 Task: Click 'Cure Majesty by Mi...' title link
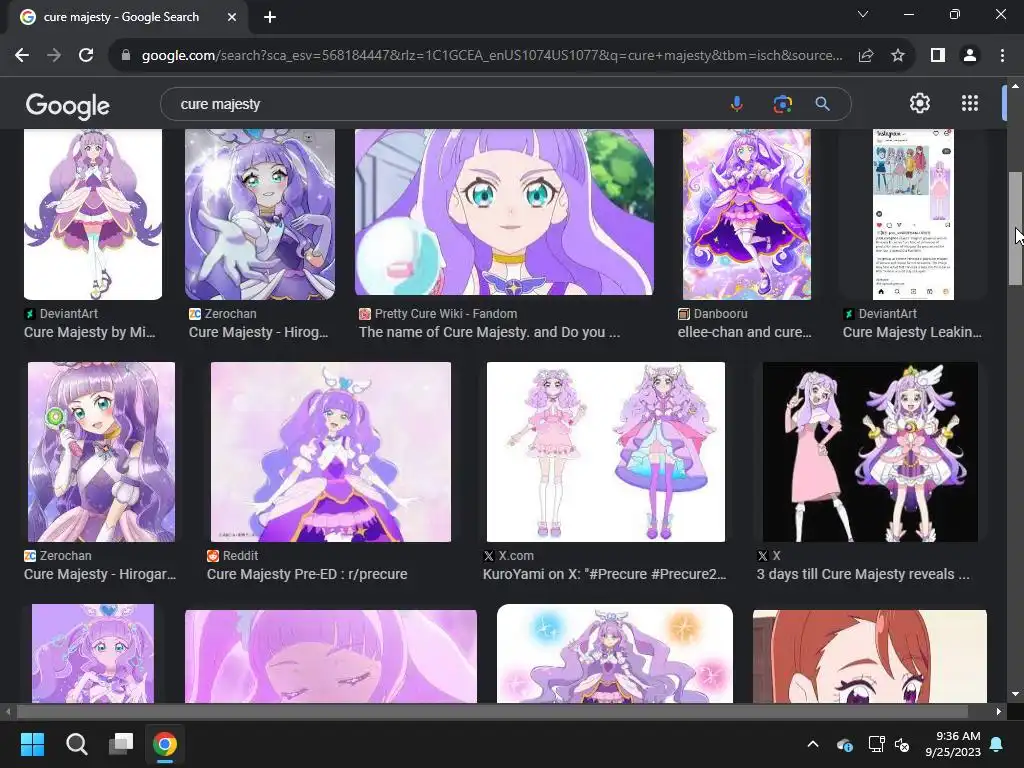pyautogui.click(x=89, y=332)
